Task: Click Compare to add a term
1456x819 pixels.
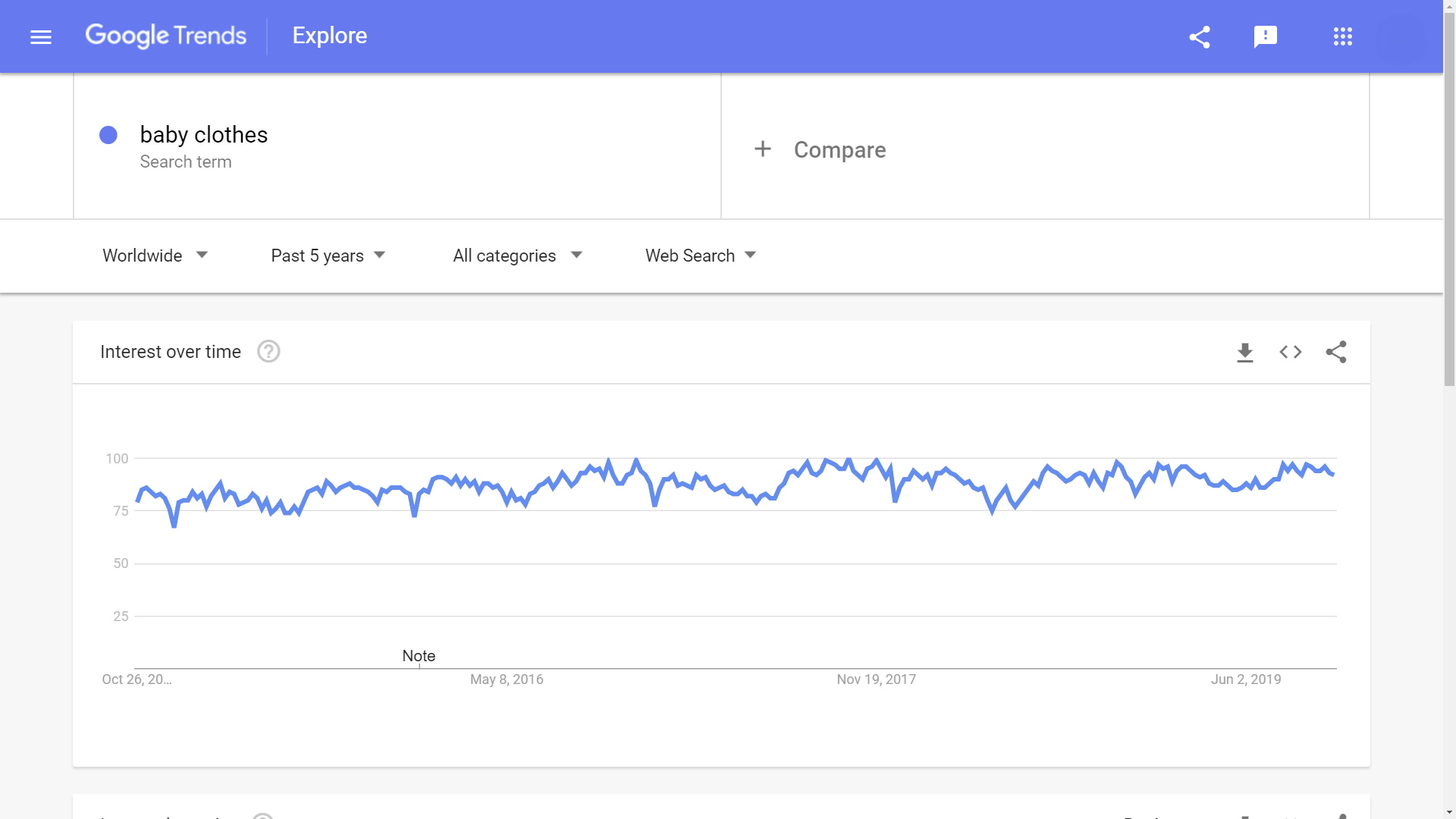Action: point(839,150)
